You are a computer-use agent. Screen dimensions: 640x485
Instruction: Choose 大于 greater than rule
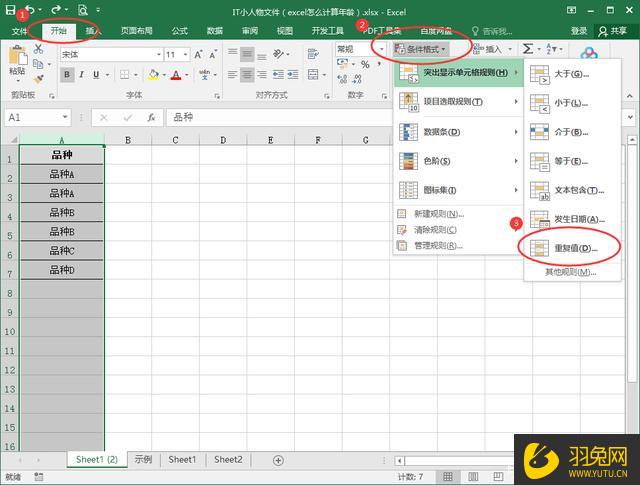tap(572, 74)
